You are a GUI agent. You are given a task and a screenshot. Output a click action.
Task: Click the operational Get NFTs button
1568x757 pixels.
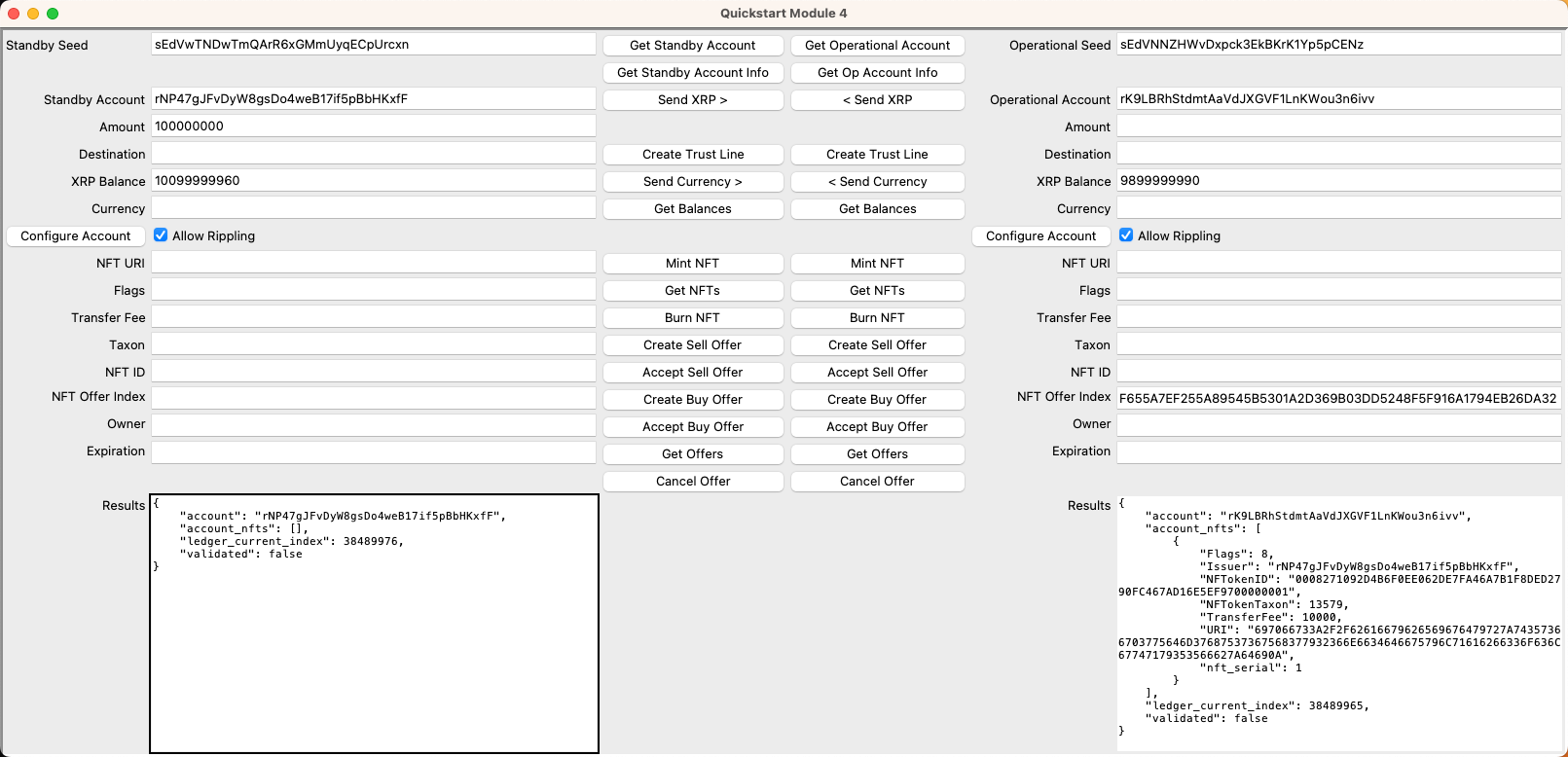pyautogui.click(x=877, y=291)
